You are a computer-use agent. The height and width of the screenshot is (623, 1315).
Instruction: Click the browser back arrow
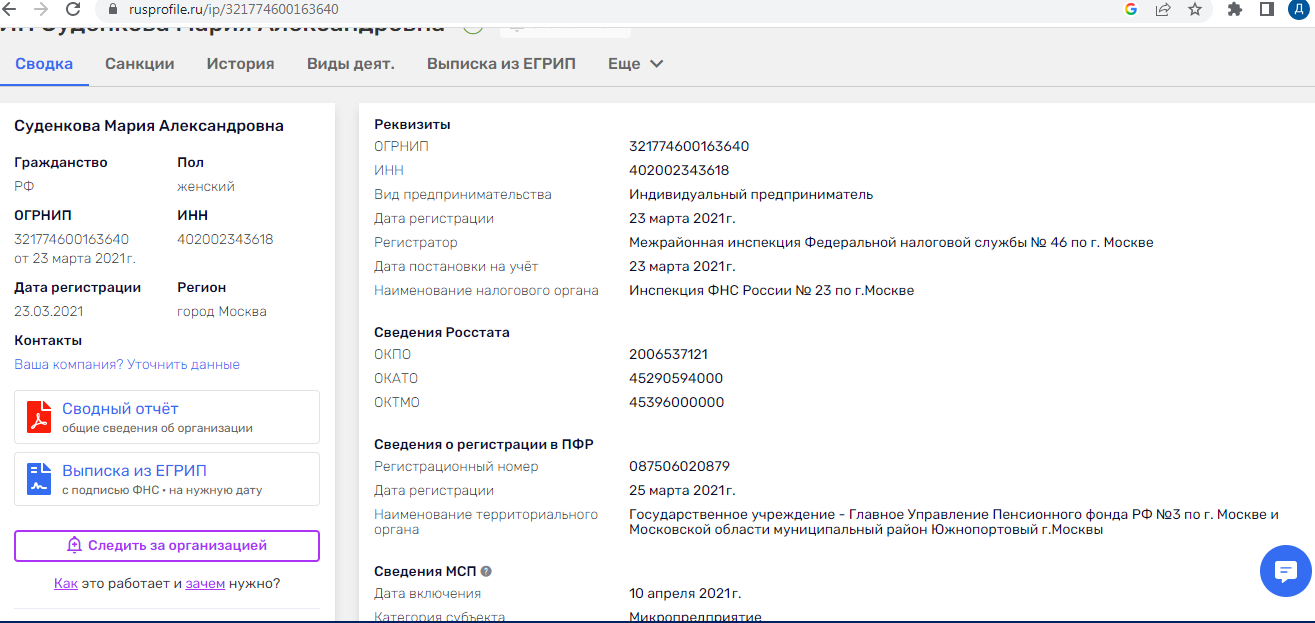[x=10, y=9]
